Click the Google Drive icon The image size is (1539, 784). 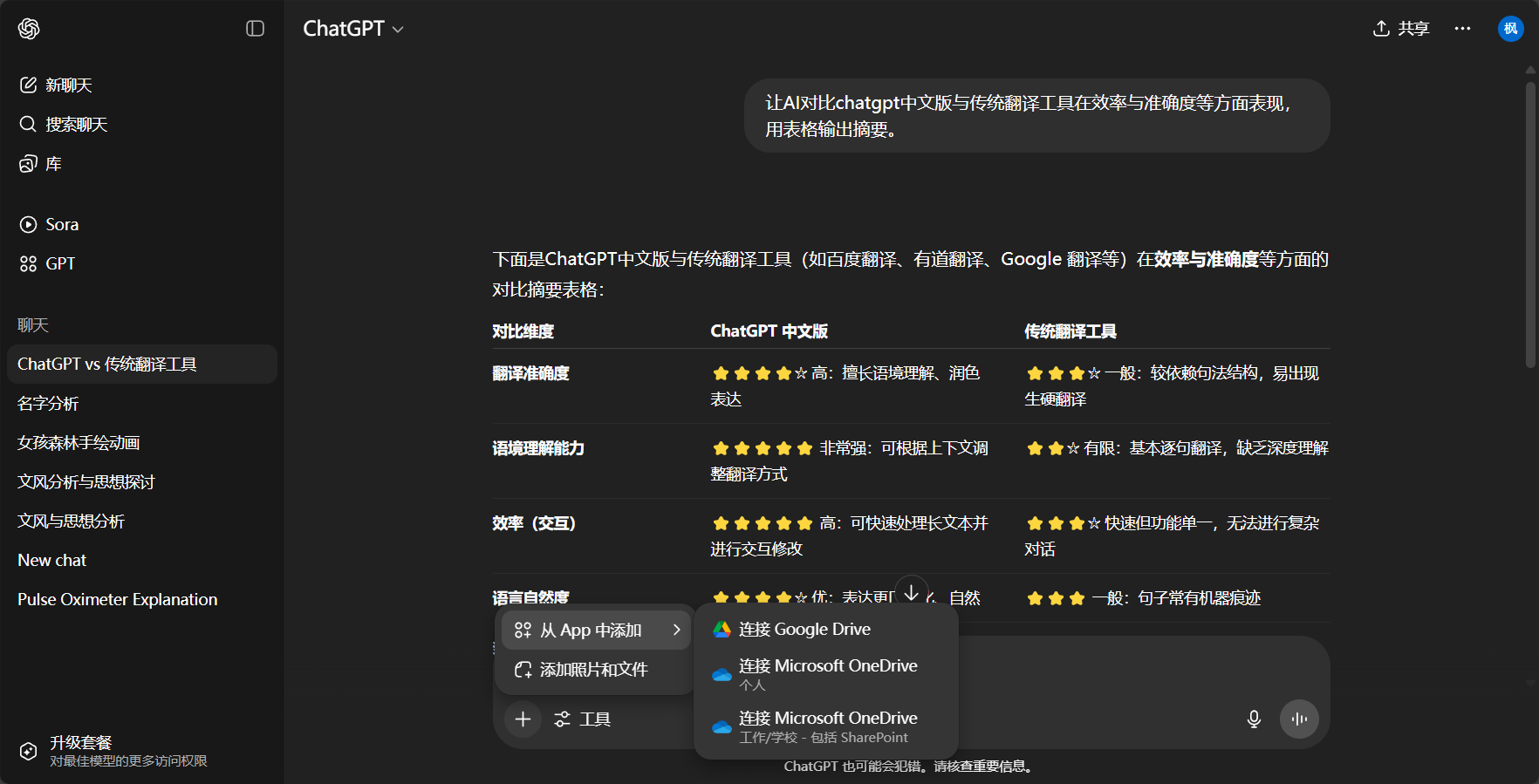tap(722, 630)
